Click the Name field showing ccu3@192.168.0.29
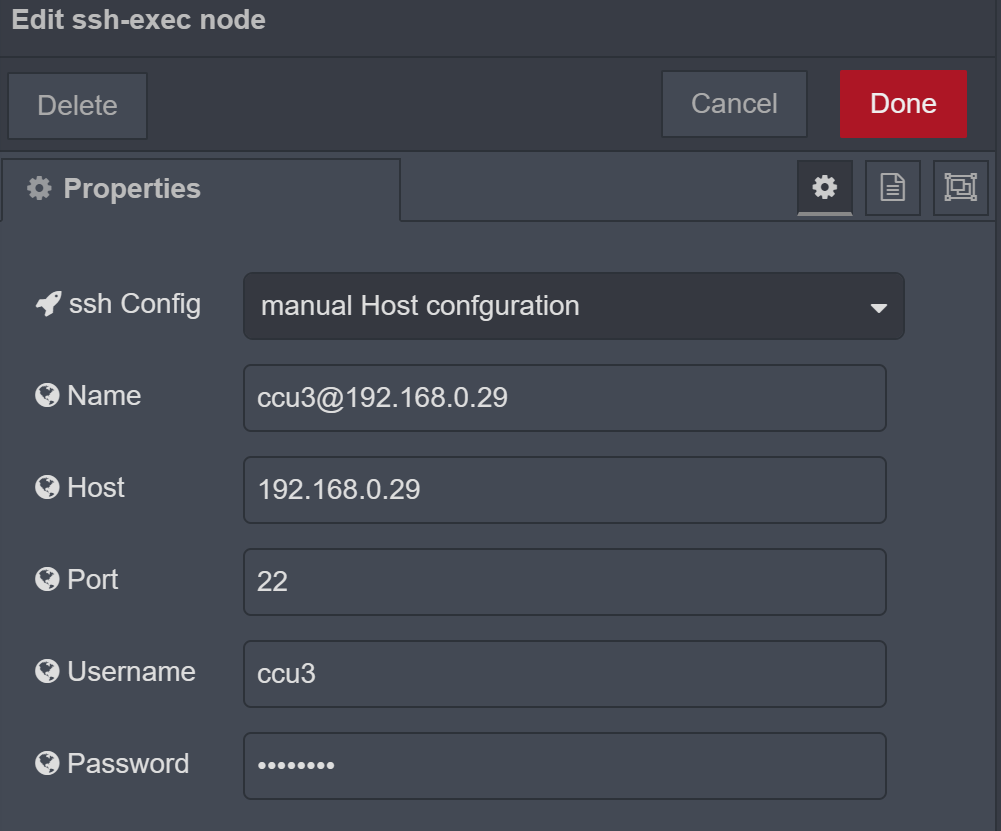Screen dimensions: 1001x831 click(x=564, y=398)
